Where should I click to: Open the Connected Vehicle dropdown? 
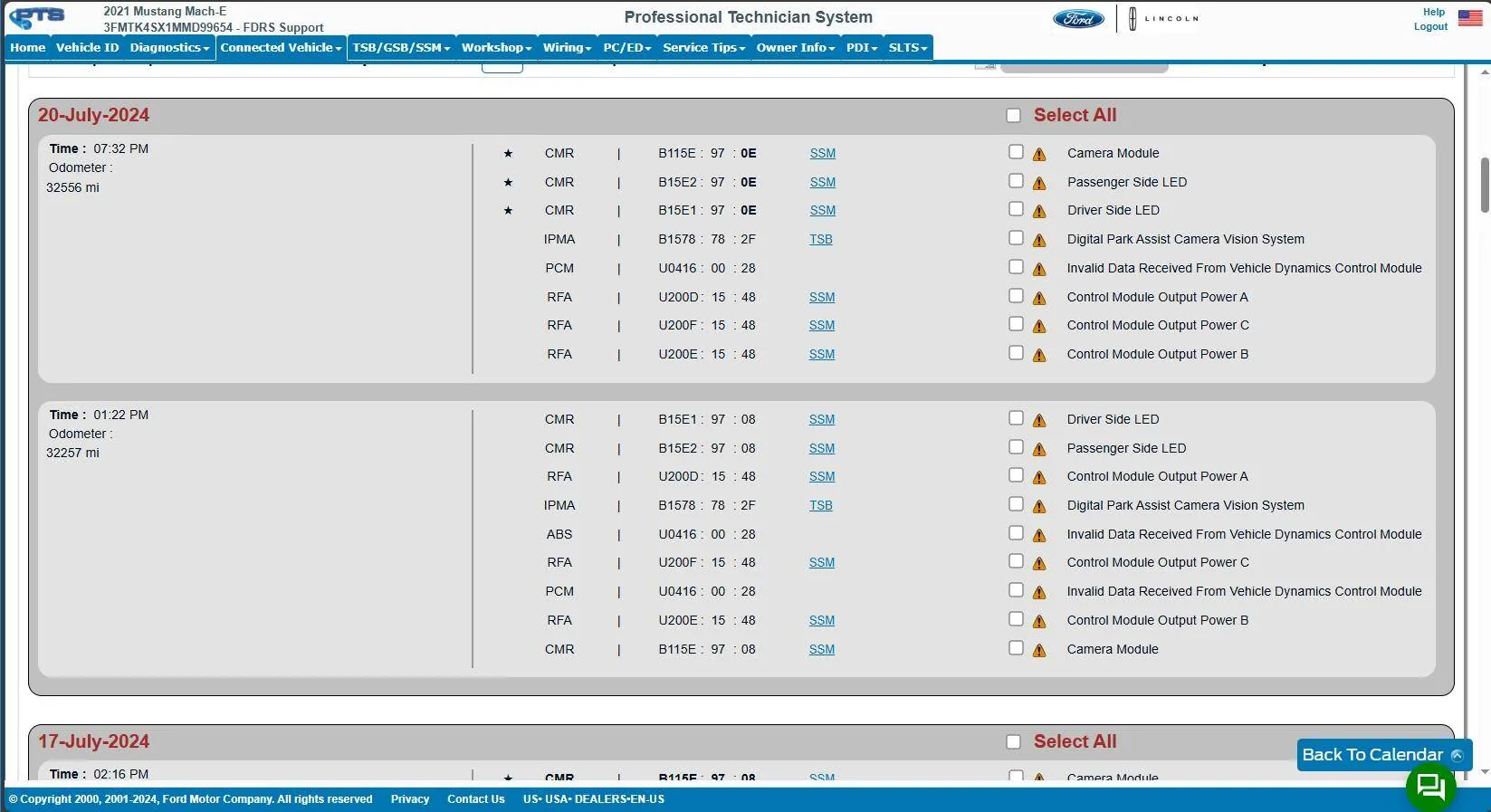(x=281, y=48)
